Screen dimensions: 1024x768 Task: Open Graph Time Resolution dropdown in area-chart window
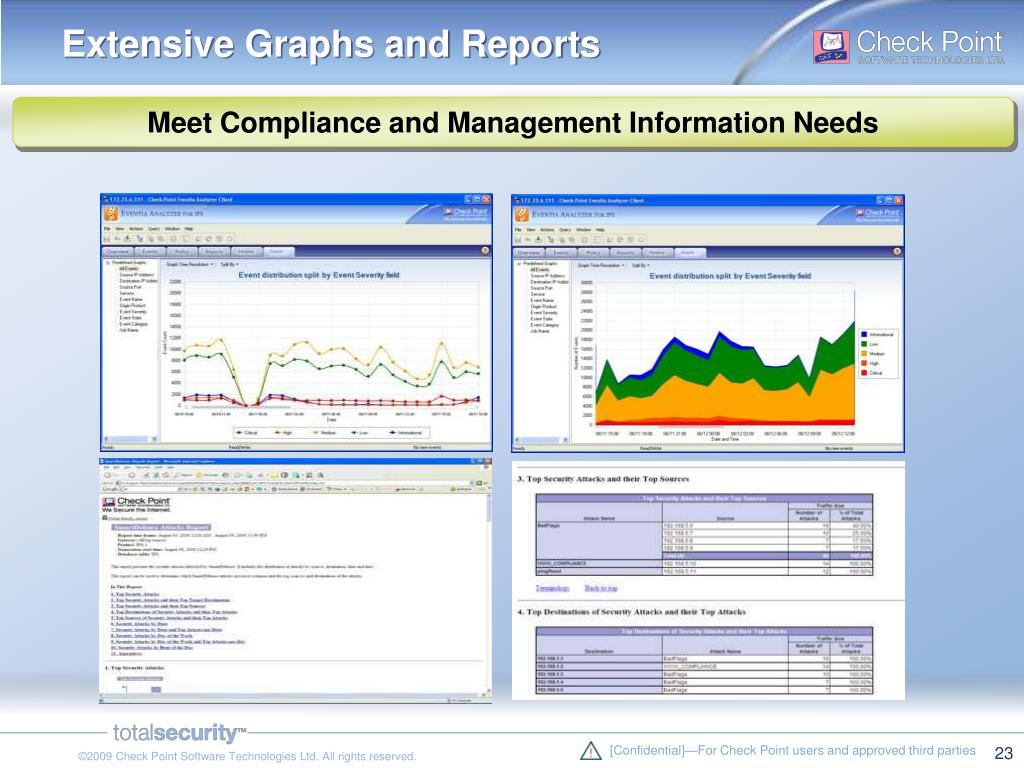click(x=601, y=265)
